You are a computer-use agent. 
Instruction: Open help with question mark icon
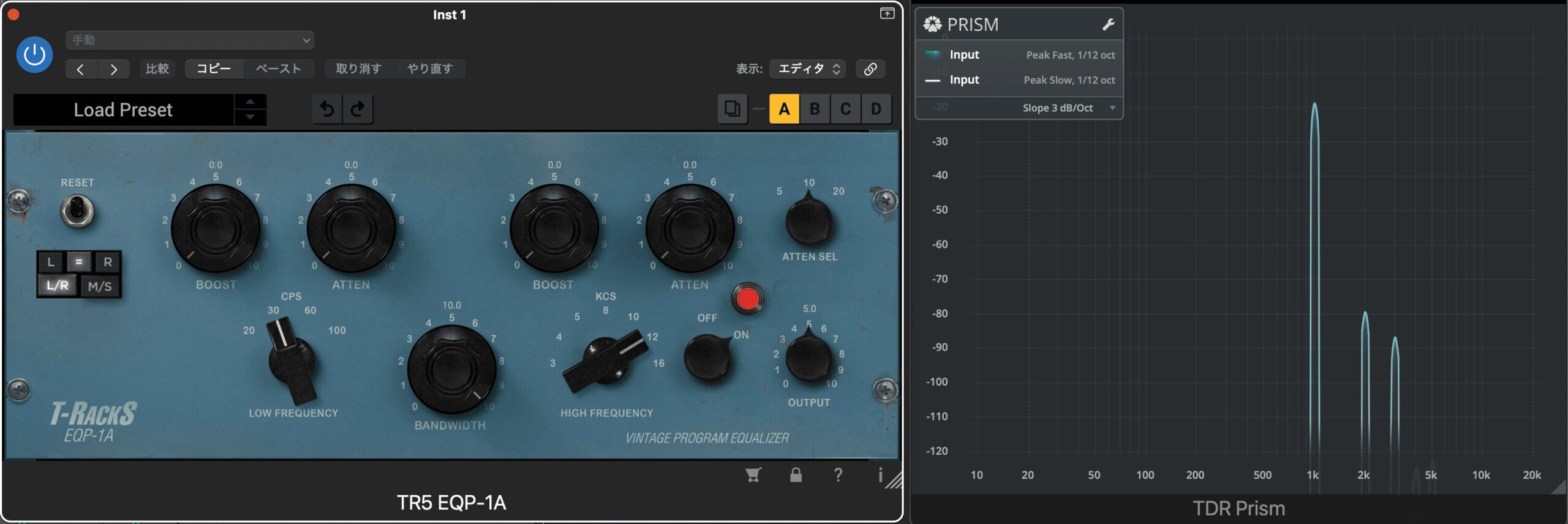point(838,475)
